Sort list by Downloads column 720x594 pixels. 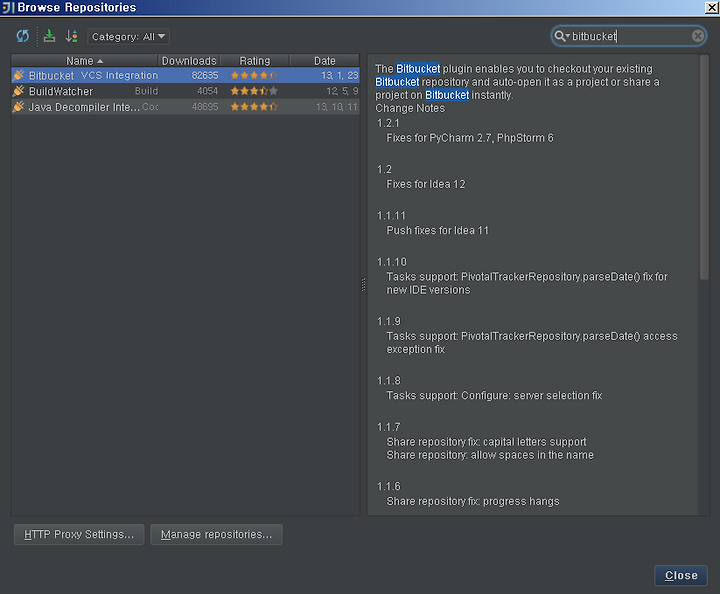pyautogui.click(x=189, y=61)
